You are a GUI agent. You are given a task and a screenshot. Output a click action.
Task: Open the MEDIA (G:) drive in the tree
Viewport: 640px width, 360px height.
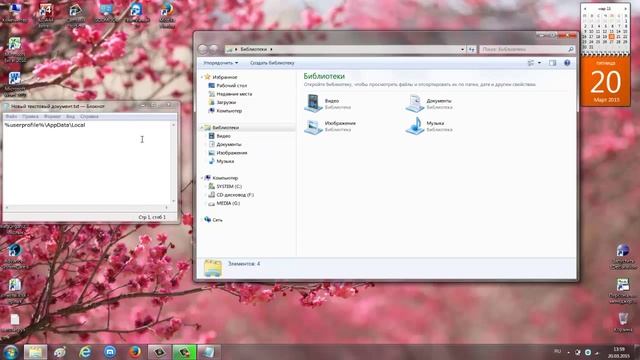tap(224, 203)
